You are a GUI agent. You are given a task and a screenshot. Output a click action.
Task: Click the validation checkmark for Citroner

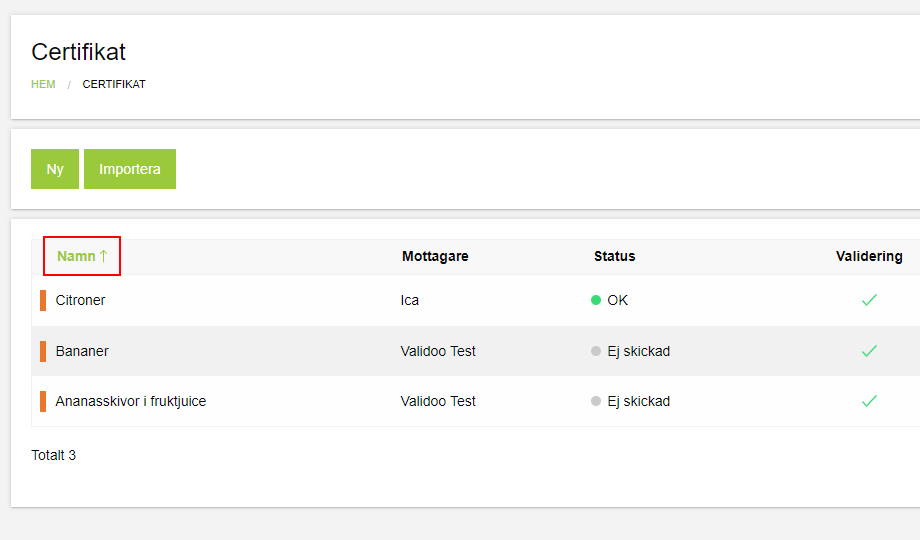869,300
